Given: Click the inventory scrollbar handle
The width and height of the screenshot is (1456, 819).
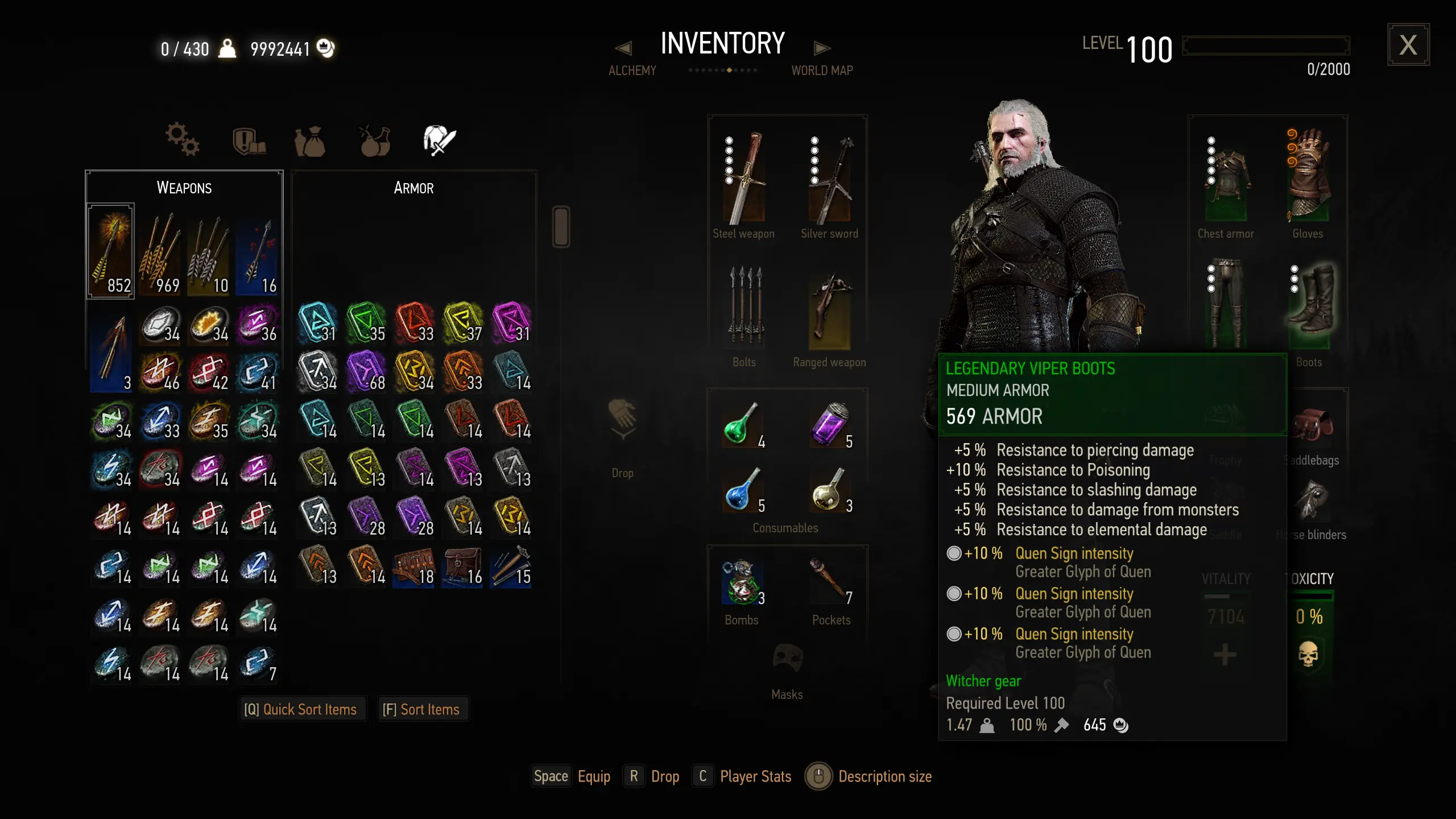Looking at the screenshot, I should [561, 226].
